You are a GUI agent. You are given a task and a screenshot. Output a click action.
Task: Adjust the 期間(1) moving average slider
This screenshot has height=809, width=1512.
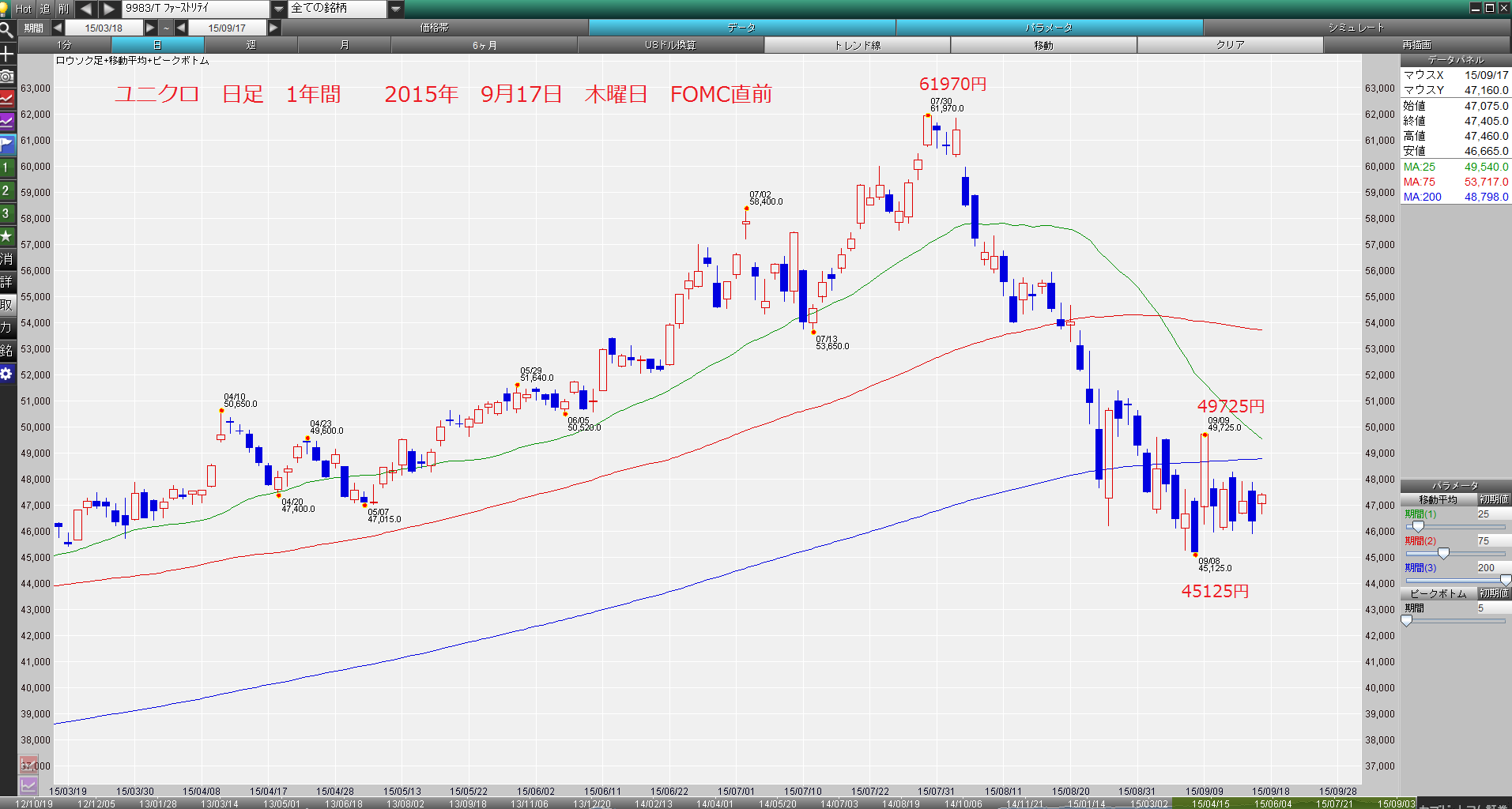[1418, 526]
